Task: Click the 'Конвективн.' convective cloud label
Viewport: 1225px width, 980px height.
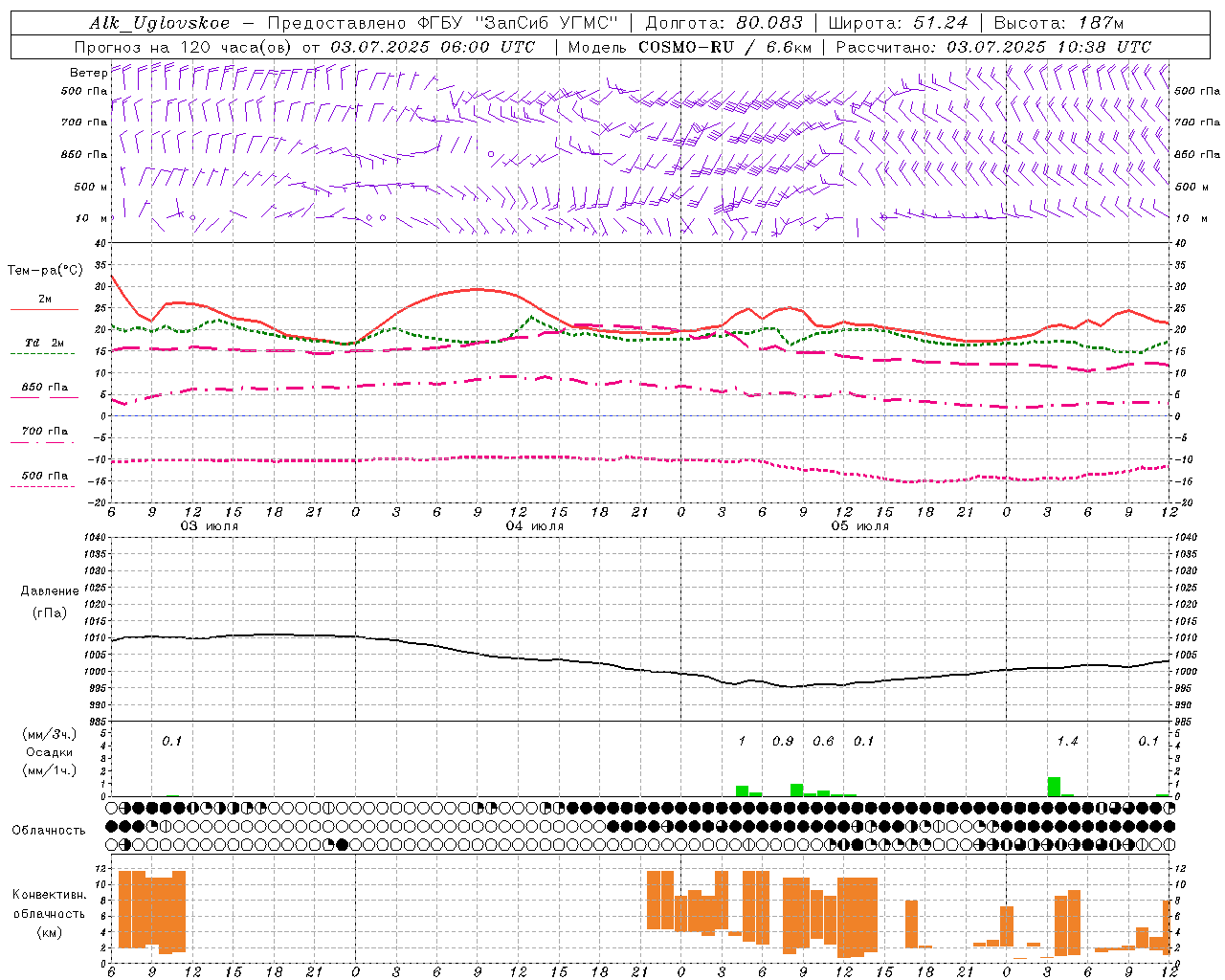Action: [x=49, y=895]
